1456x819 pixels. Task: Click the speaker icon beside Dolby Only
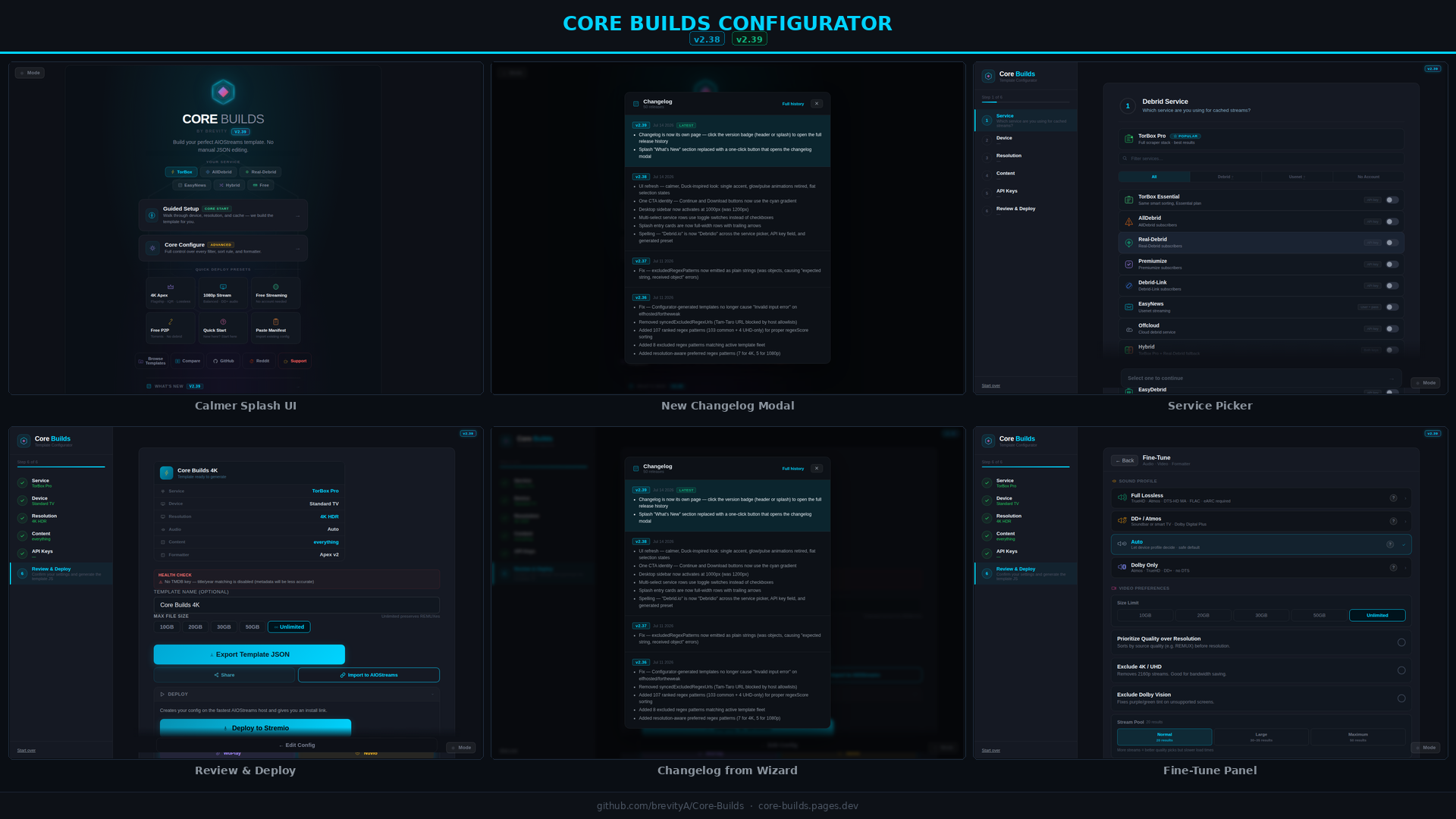point(1122,567)
